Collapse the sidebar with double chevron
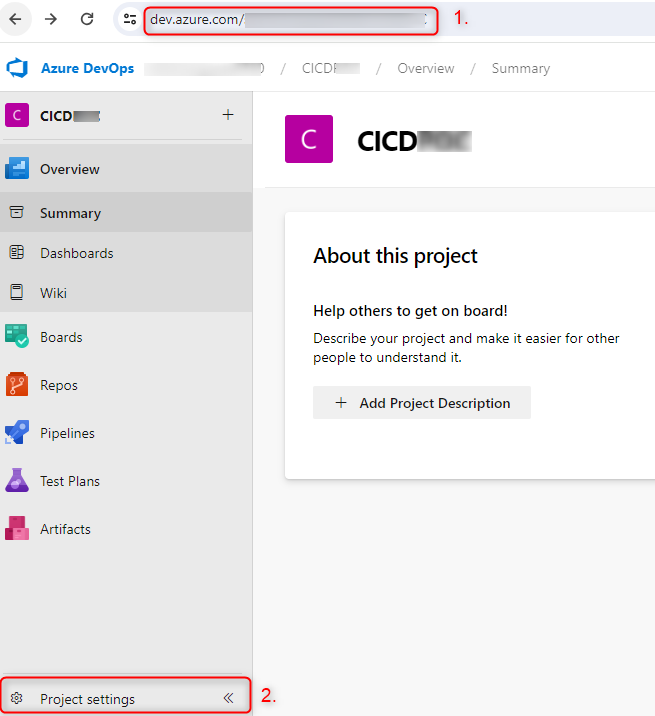The width and height of the screenshot is (655, 716). 228,698
